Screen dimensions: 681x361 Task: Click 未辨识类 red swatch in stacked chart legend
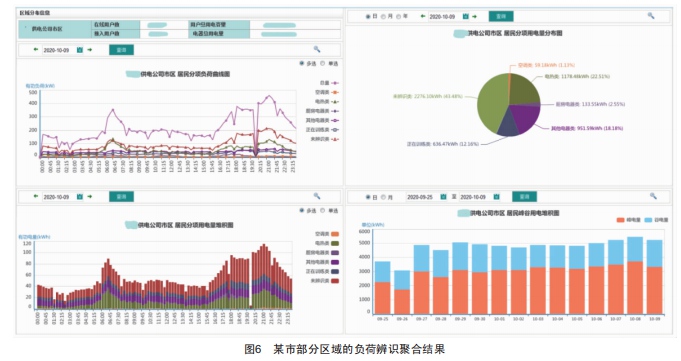(x=335, y=281)
